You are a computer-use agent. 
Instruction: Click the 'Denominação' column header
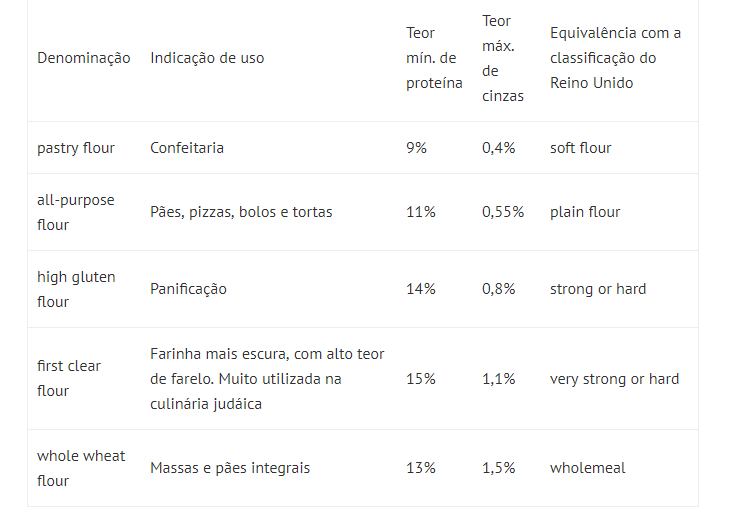click(84, 58)
